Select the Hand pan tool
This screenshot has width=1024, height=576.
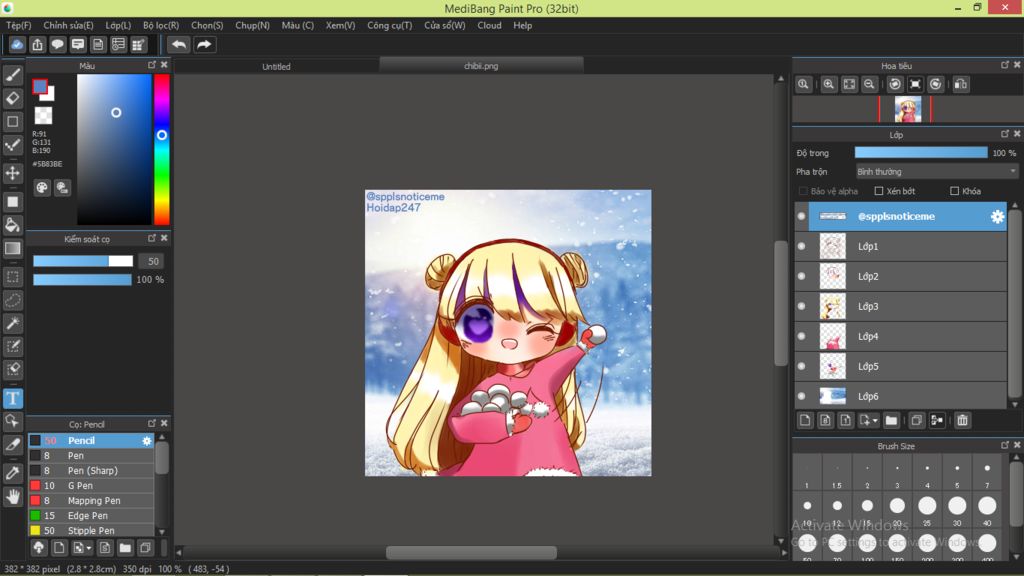click(x=12, y=497)
